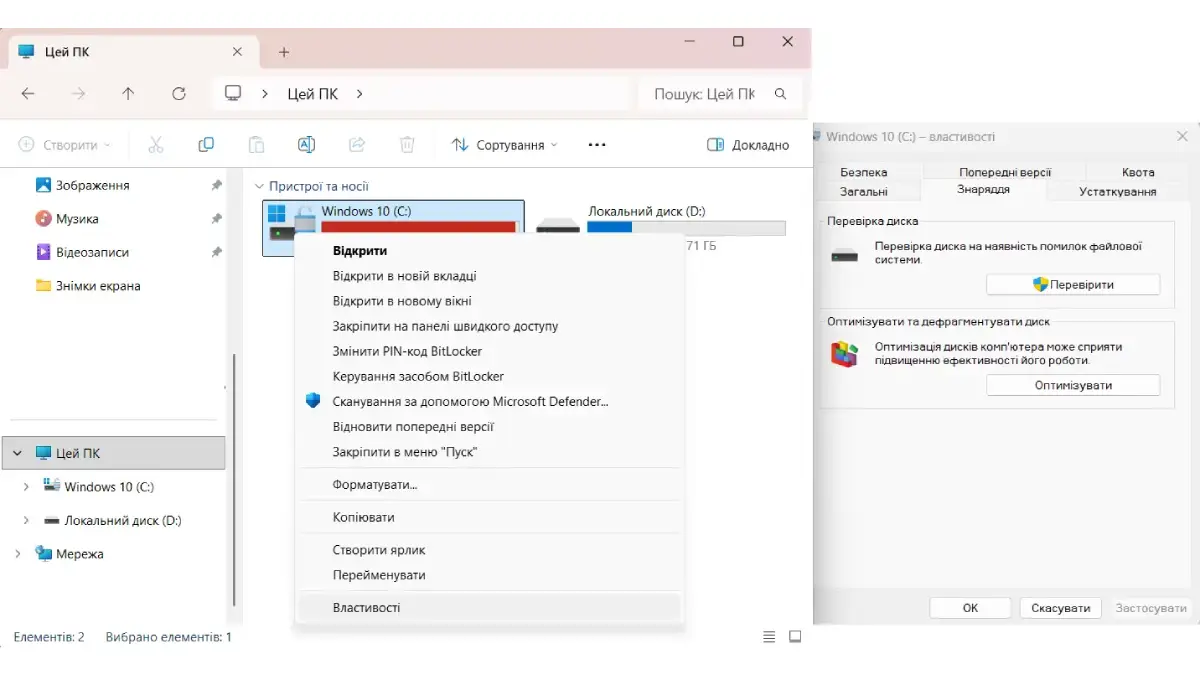The height and width of the screenshot is (675, 1200).
Task: Click chevron before Цей ПК in address bar
Action: [265, 94]
